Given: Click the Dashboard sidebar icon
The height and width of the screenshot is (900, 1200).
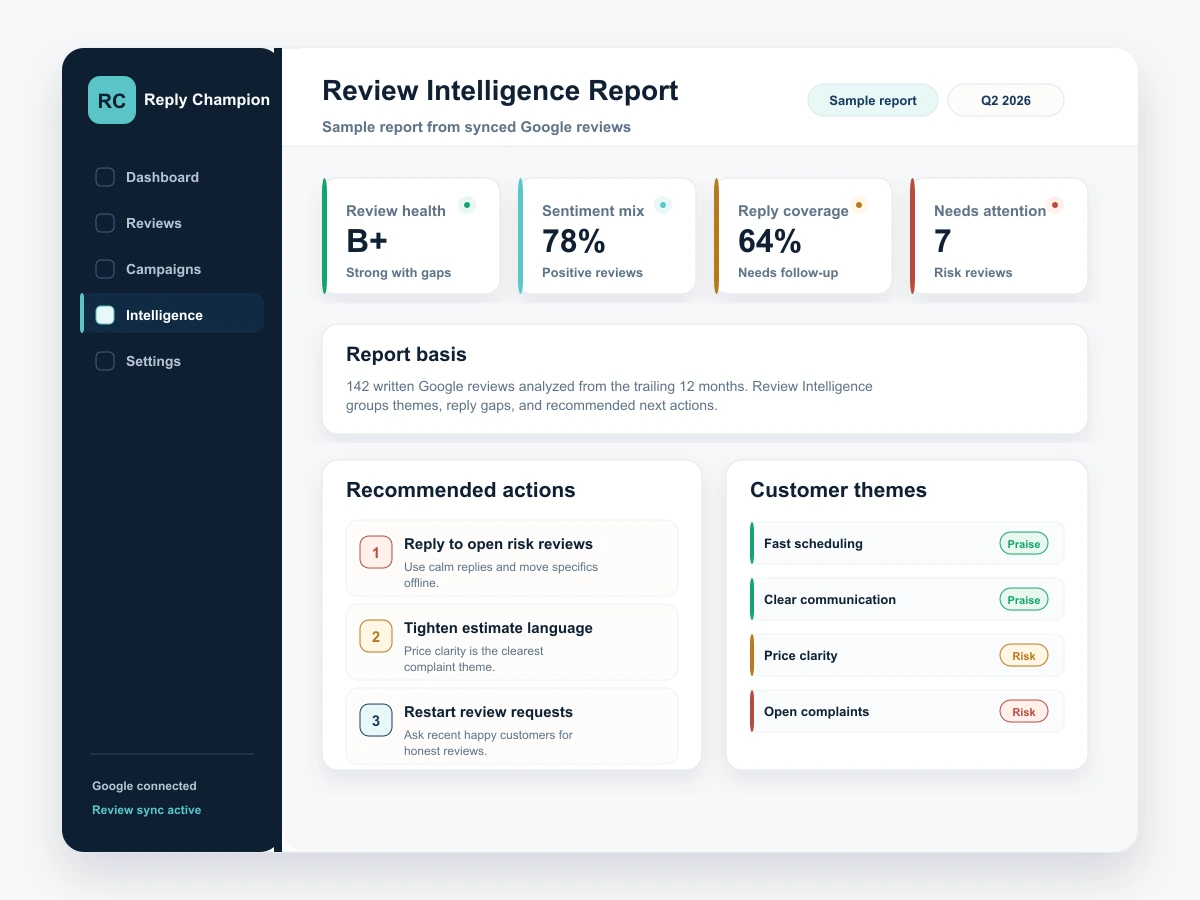Looking at the screenshot, I should pos(105,177).
